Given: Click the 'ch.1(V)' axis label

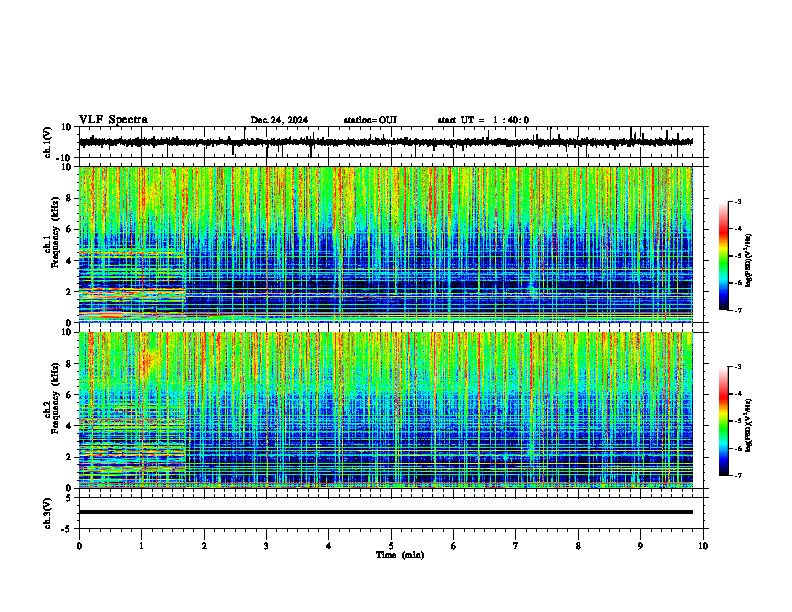Looking at the screenshot, I should pos(48,142).
